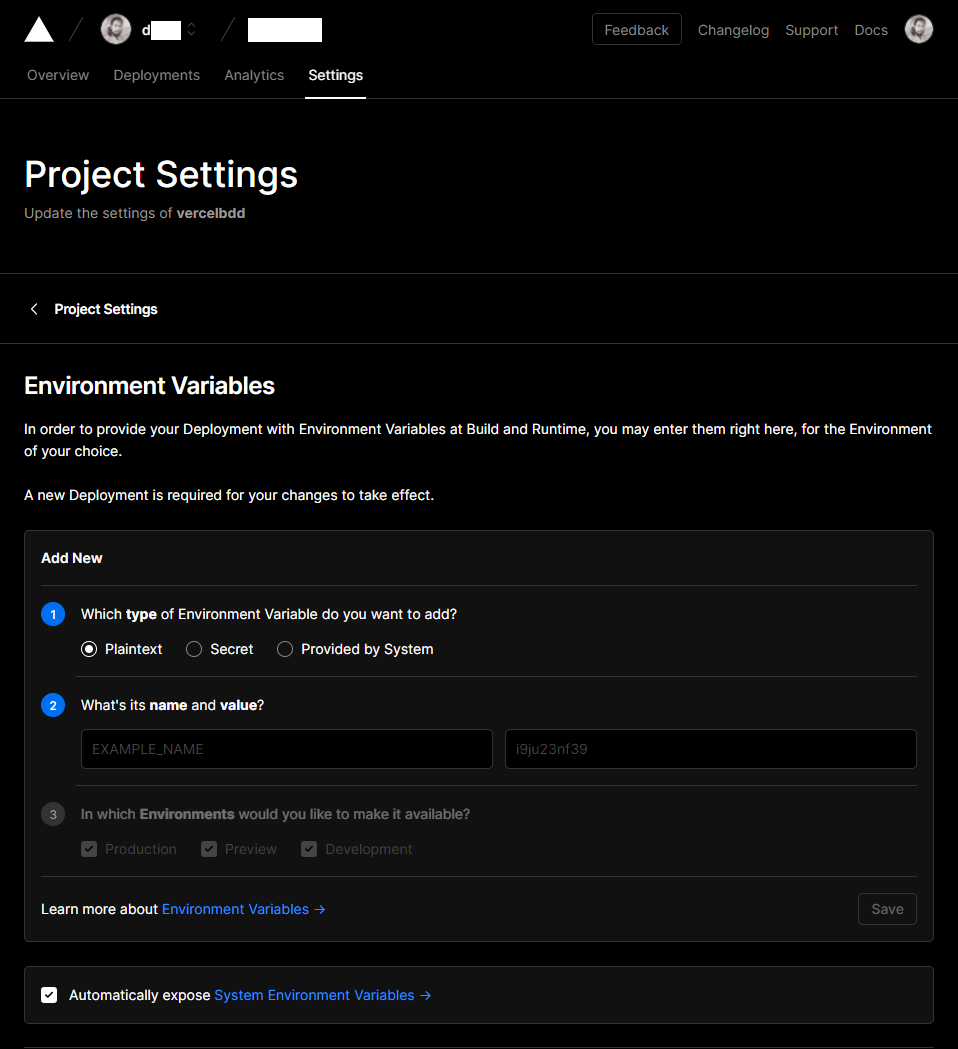Click the Vercel triangle logo

[39, 30]
